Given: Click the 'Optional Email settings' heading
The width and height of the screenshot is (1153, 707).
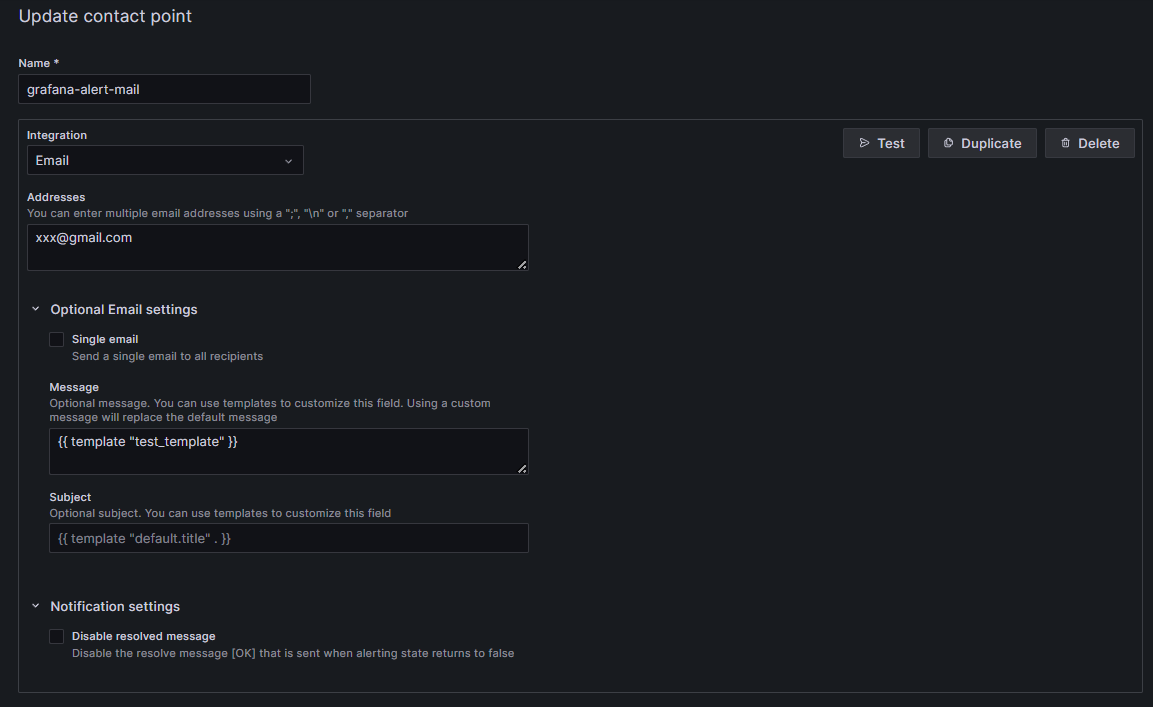Looking at the screenshot, I should [x=124, y=309].
